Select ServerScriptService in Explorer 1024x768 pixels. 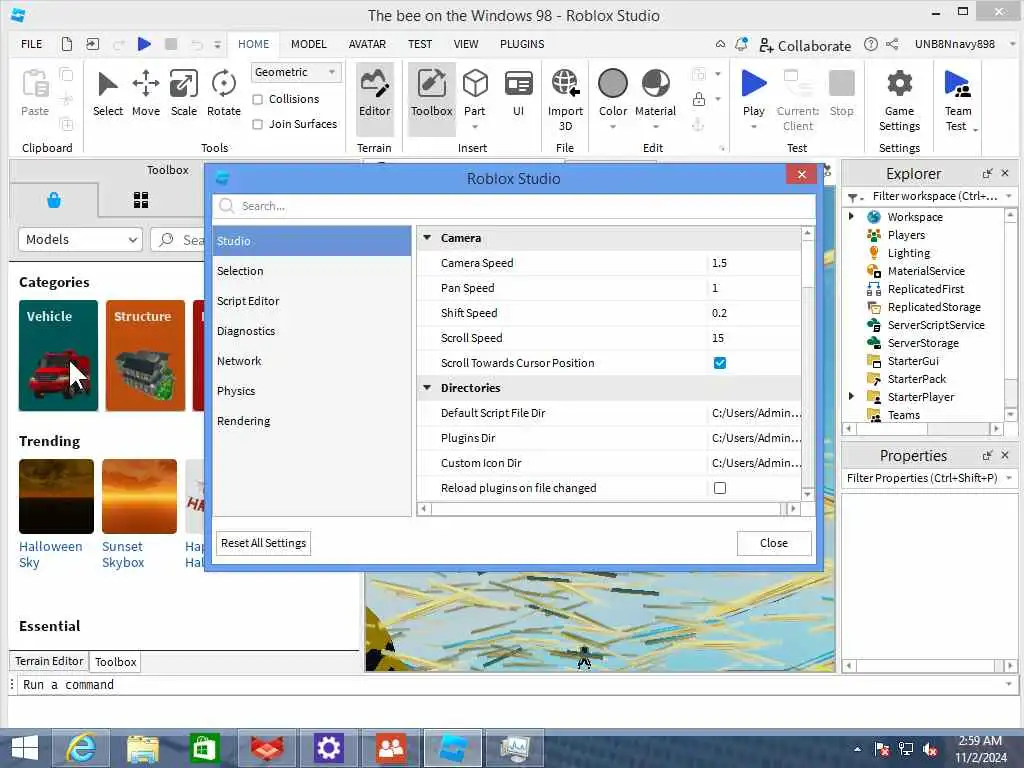tap(935, 325)
